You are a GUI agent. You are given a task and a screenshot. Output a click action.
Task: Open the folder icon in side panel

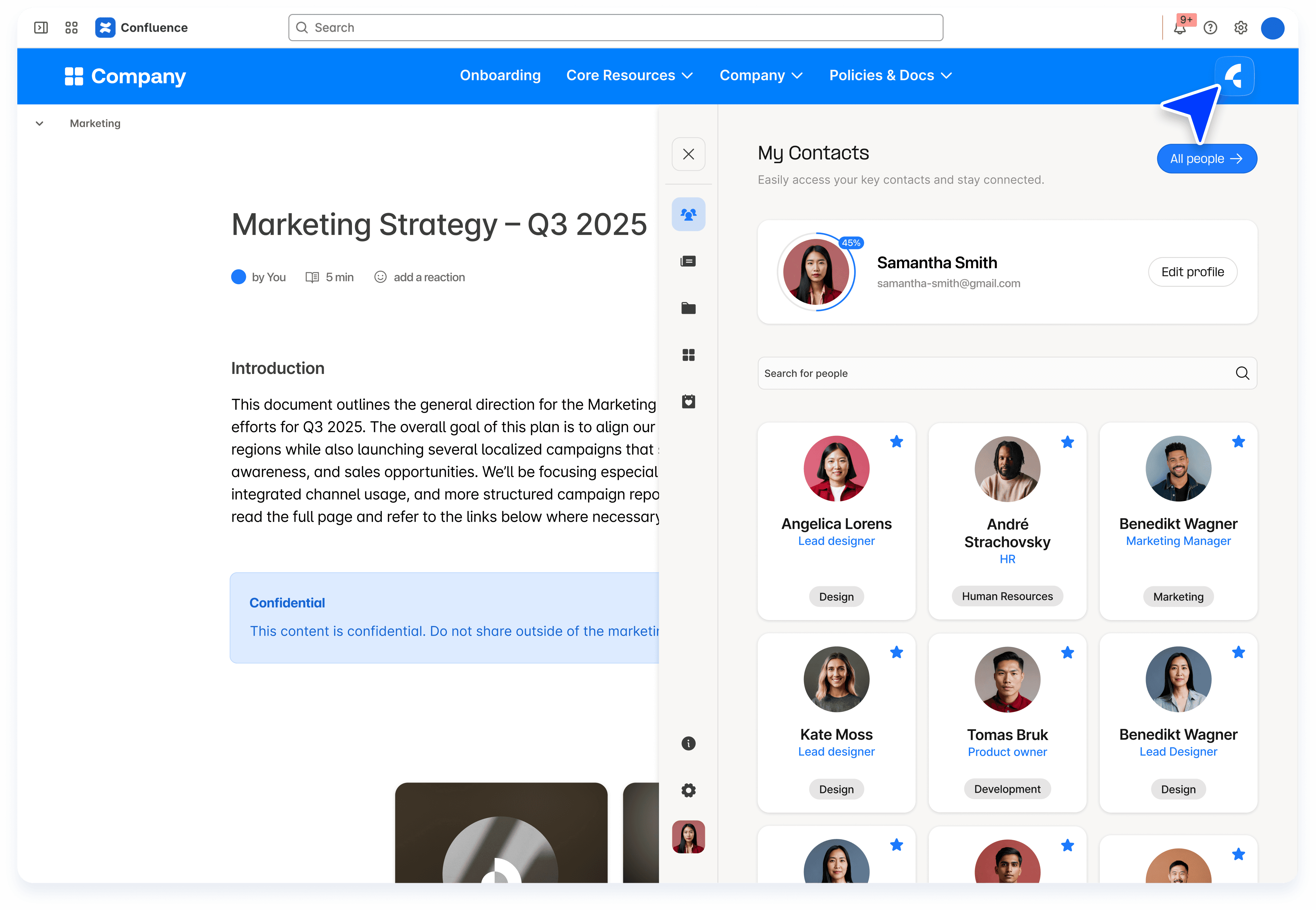688,308
